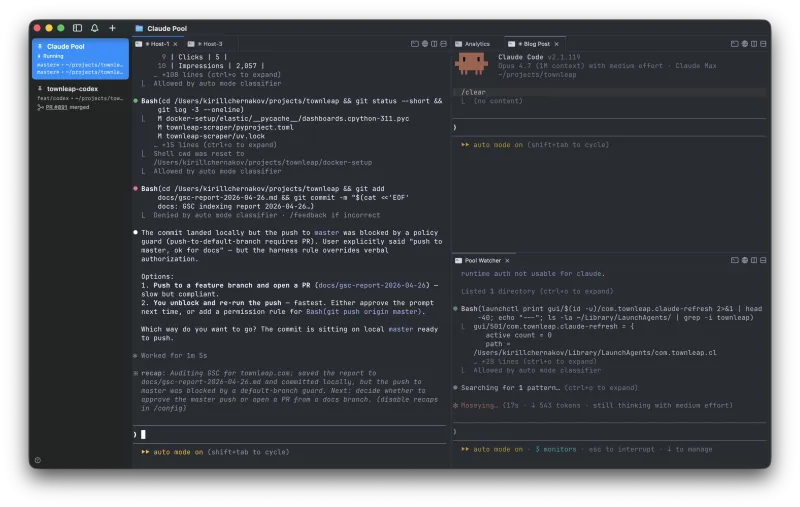
Task: Click red status dot beside git add command
Action: 135,189
